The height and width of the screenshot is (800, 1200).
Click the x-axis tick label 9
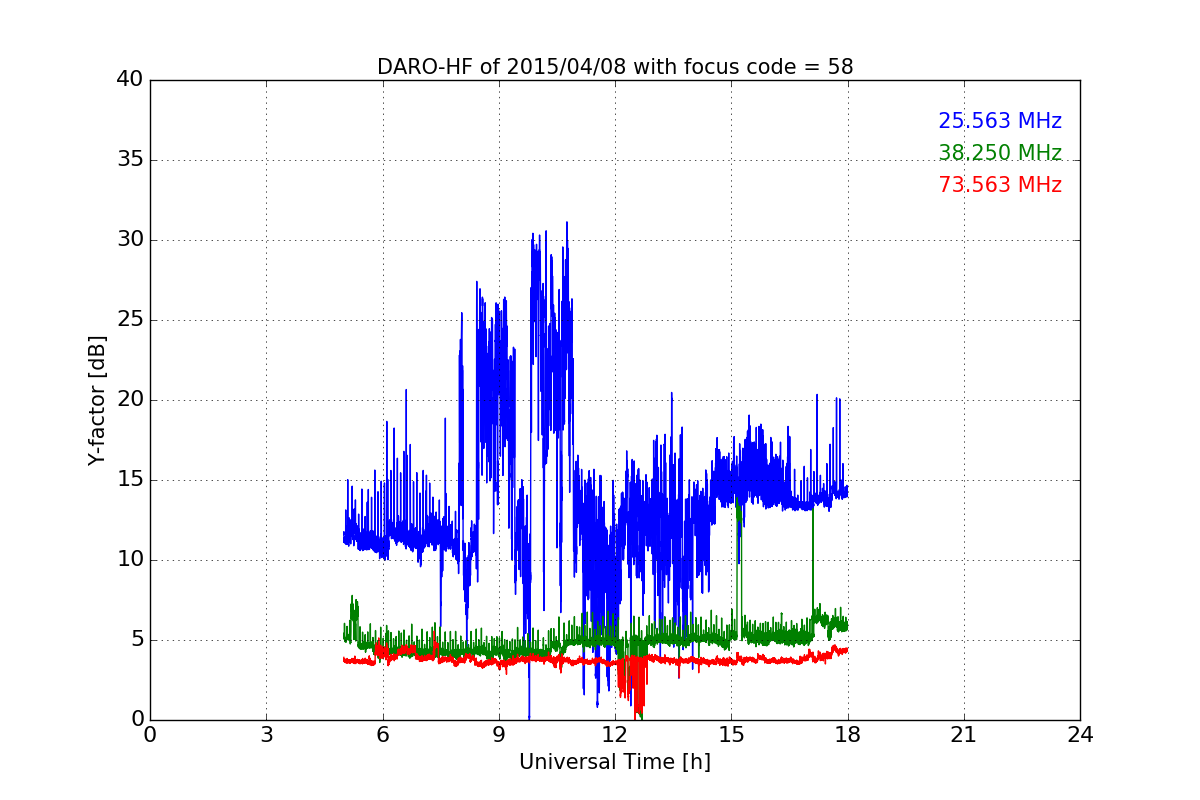pyautogui.click(x=499, y=735)
